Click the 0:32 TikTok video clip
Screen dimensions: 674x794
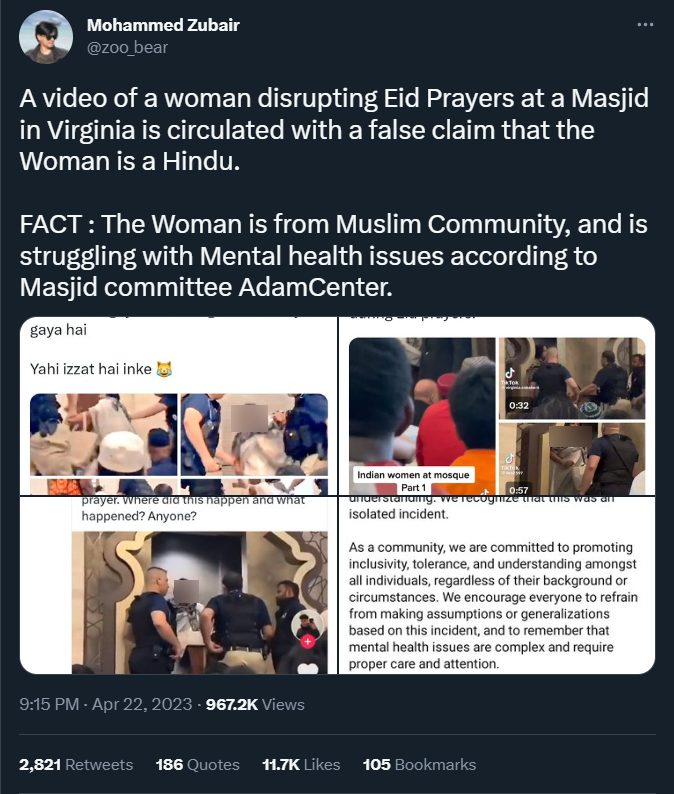[572, 378]
